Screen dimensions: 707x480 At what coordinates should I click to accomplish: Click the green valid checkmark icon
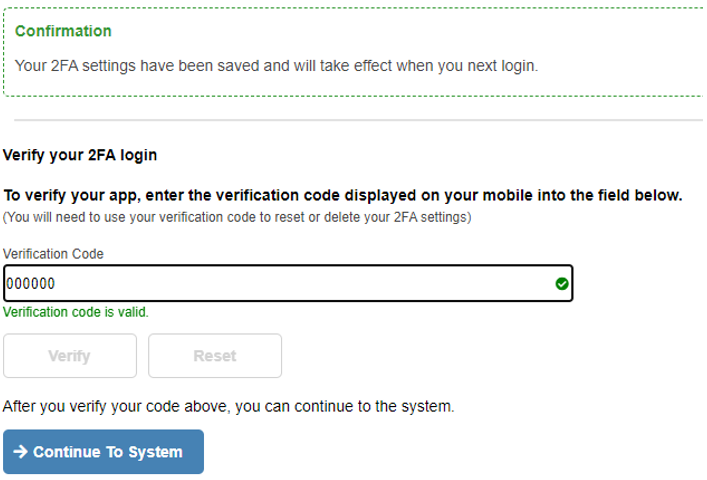[561, 283]
